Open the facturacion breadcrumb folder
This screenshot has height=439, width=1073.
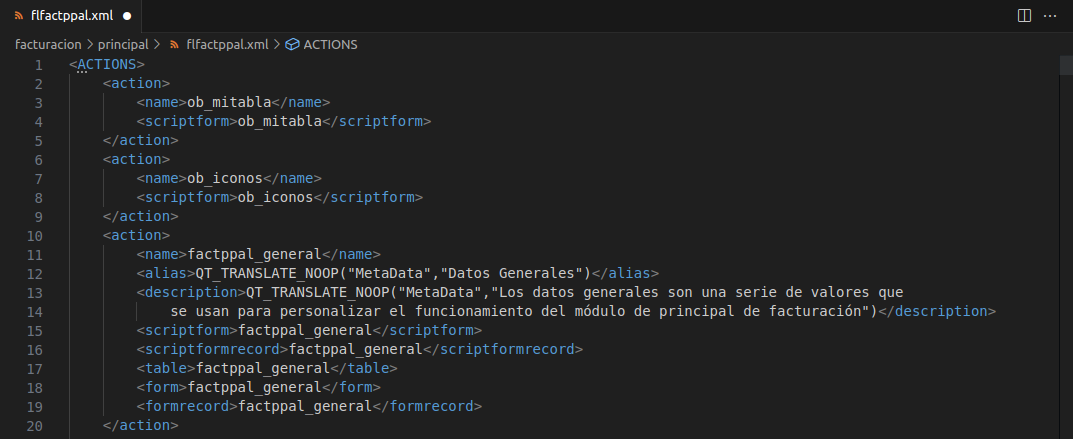(48, 44)
